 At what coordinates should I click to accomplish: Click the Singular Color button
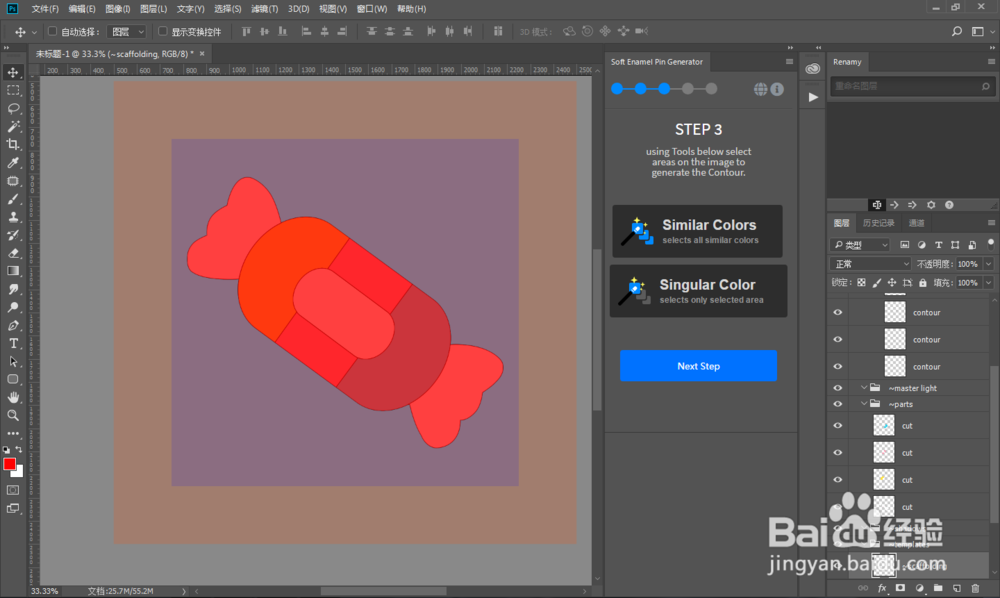click(x=698, y=291)
